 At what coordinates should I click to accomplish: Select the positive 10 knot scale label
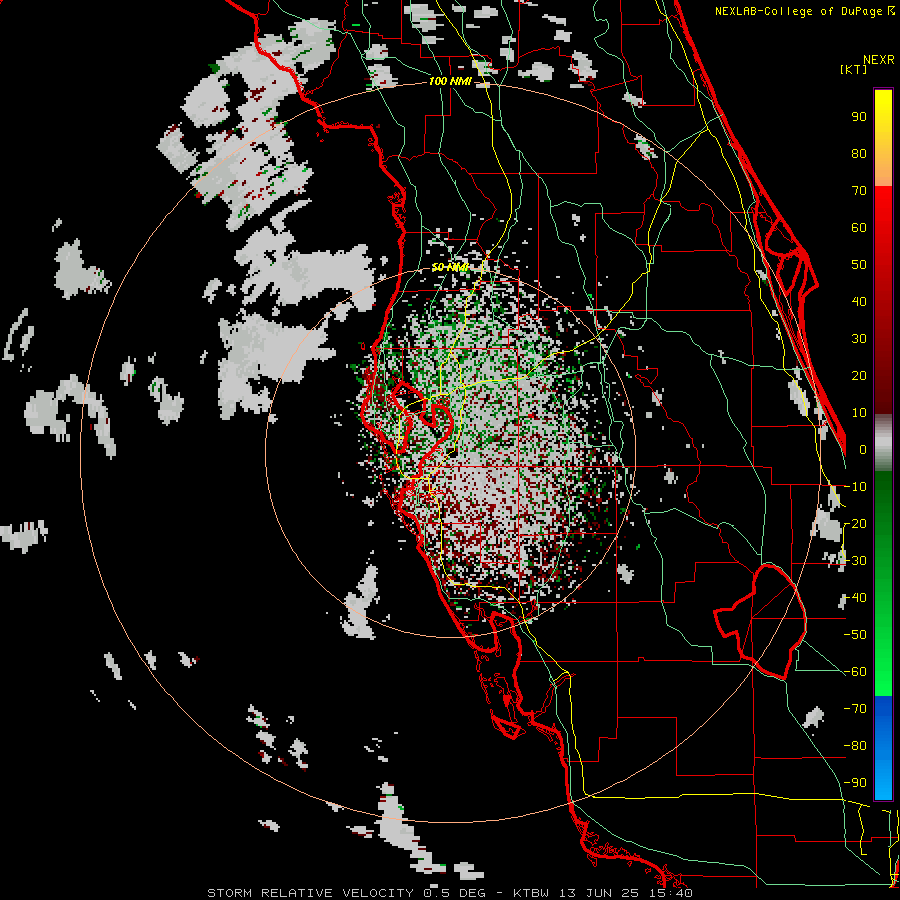click(x=859, y=413)
